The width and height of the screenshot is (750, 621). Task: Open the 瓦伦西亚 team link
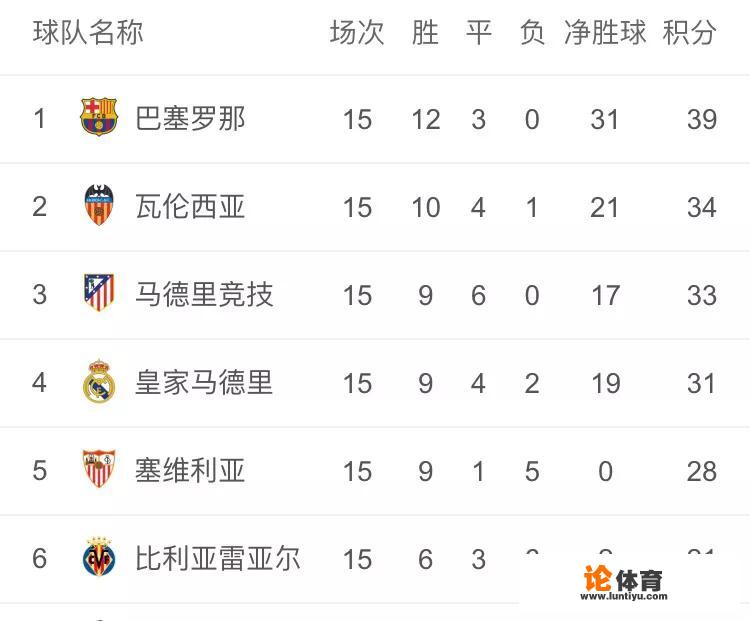click(x=190, y=207)
